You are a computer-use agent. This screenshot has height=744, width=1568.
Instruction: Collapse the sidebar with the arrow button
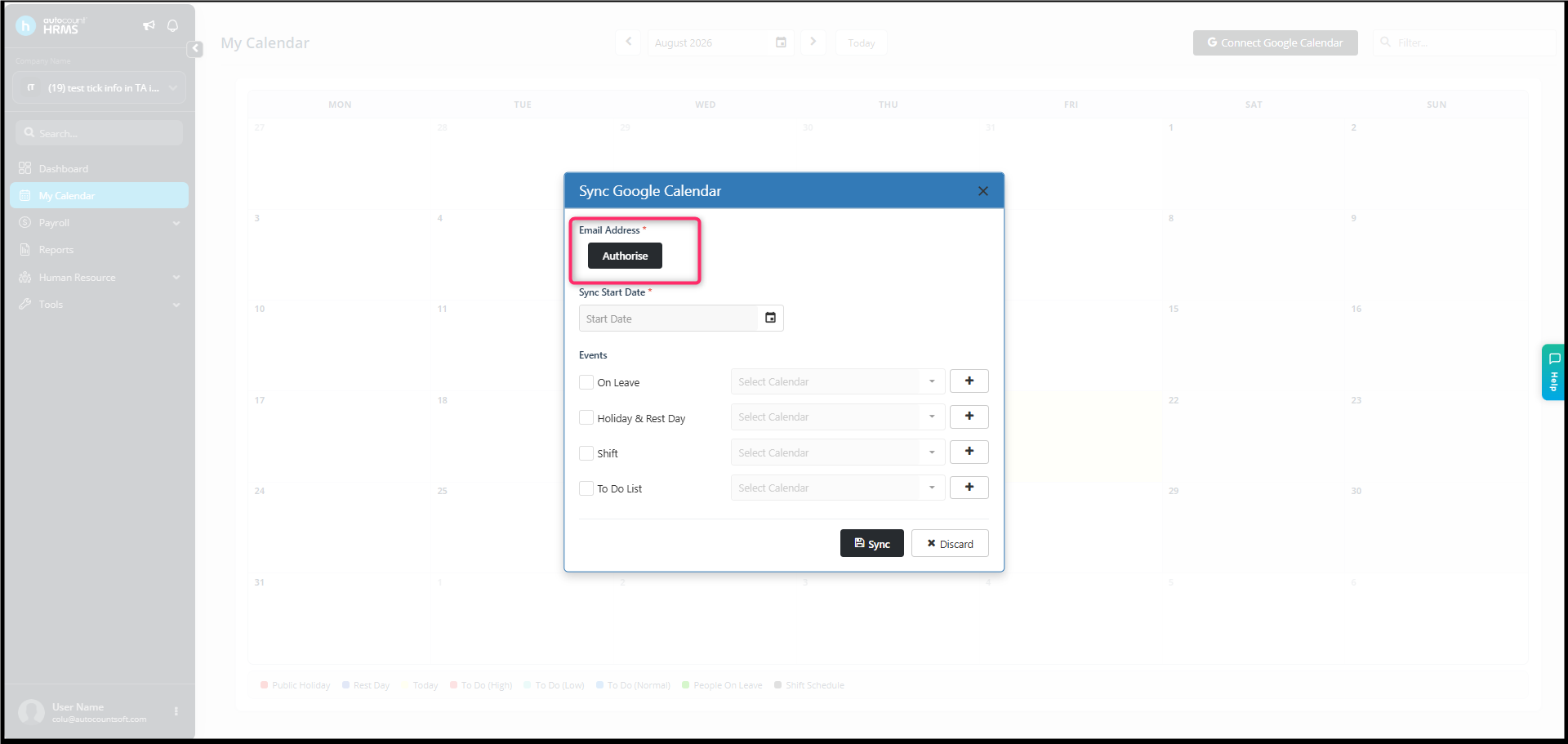pos(195,49)
